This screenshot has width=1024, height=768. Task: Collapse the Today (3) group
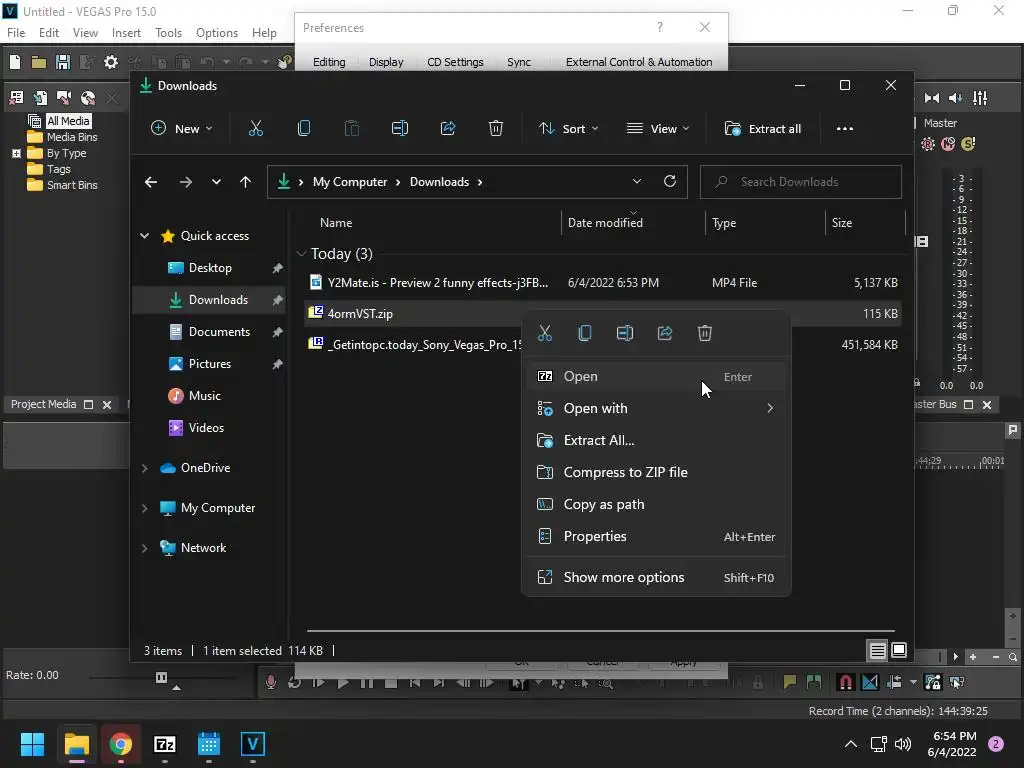click(301, 253)
